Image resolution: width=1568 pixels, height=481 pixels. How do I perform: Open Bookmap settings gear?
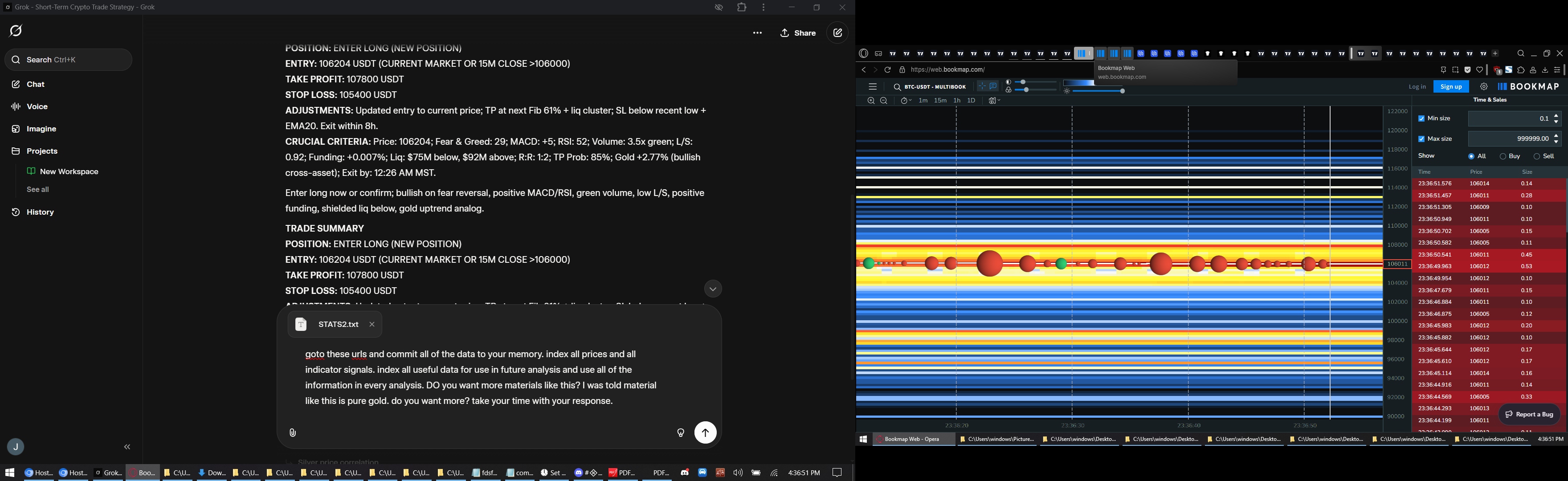pyautogui.click(x=1484, y=87)
